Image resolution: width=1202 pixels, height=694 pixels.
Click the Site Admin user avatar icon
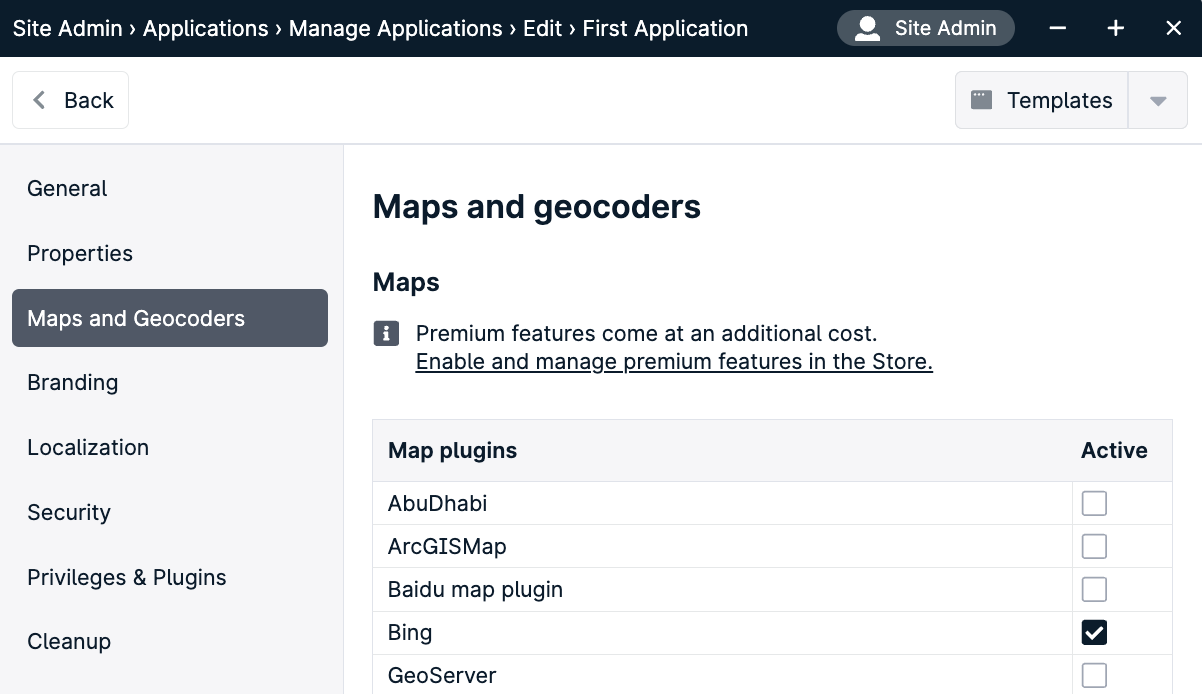[868, 28]
